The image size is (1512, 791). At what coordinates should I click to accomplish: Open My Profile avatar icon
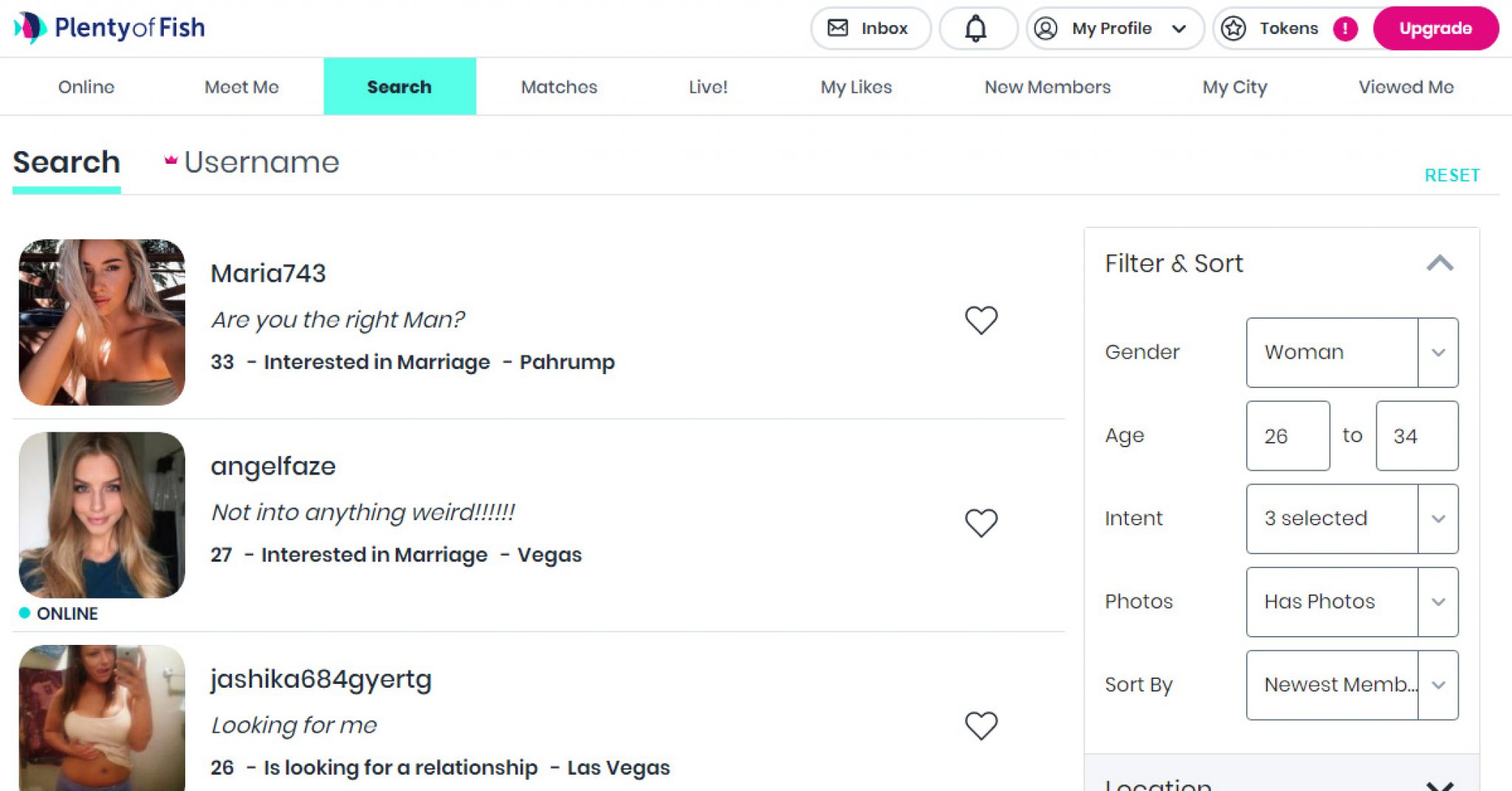pos(1045,29)
